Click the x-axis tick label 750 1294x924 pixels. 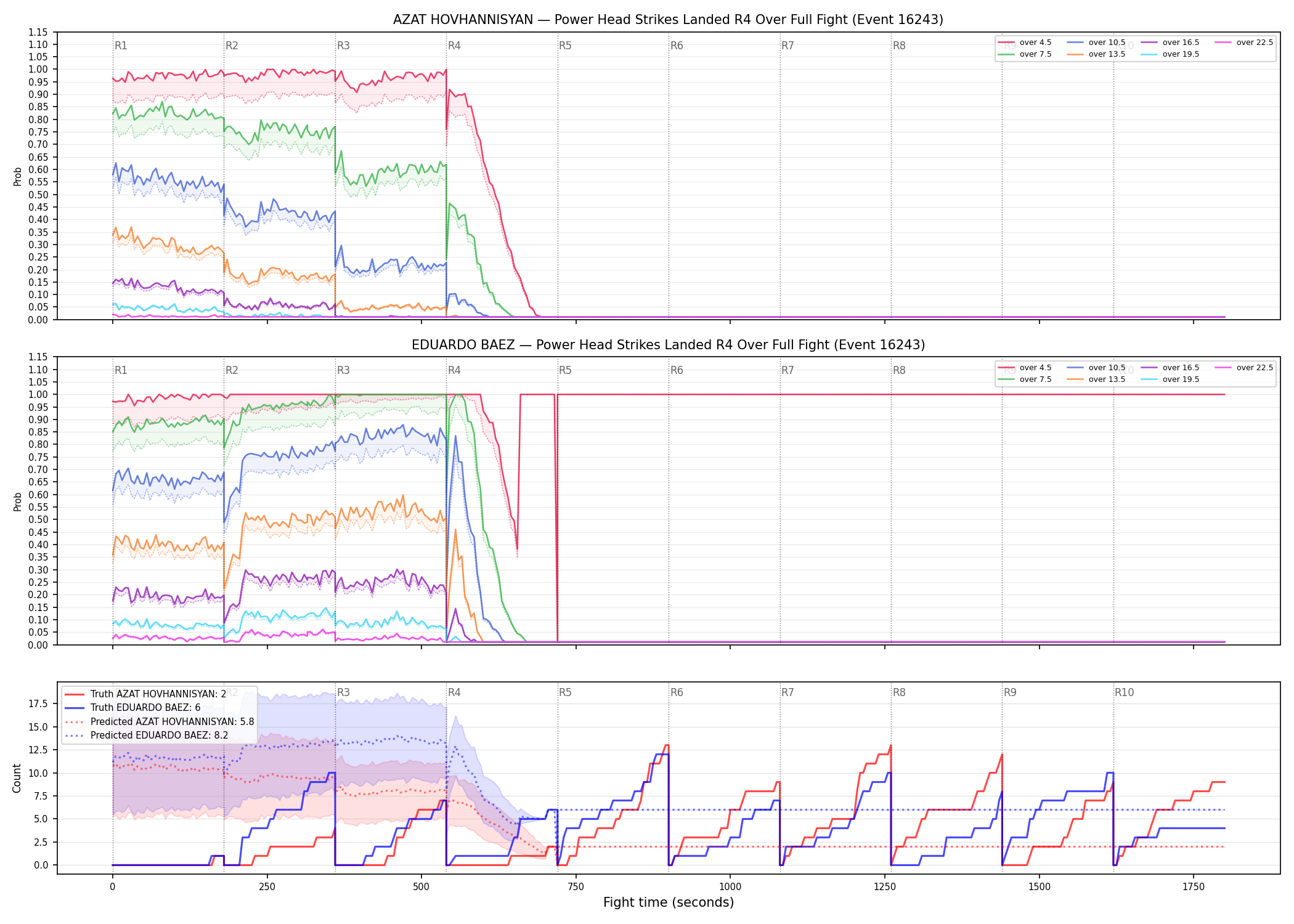[x=576, y=887]
